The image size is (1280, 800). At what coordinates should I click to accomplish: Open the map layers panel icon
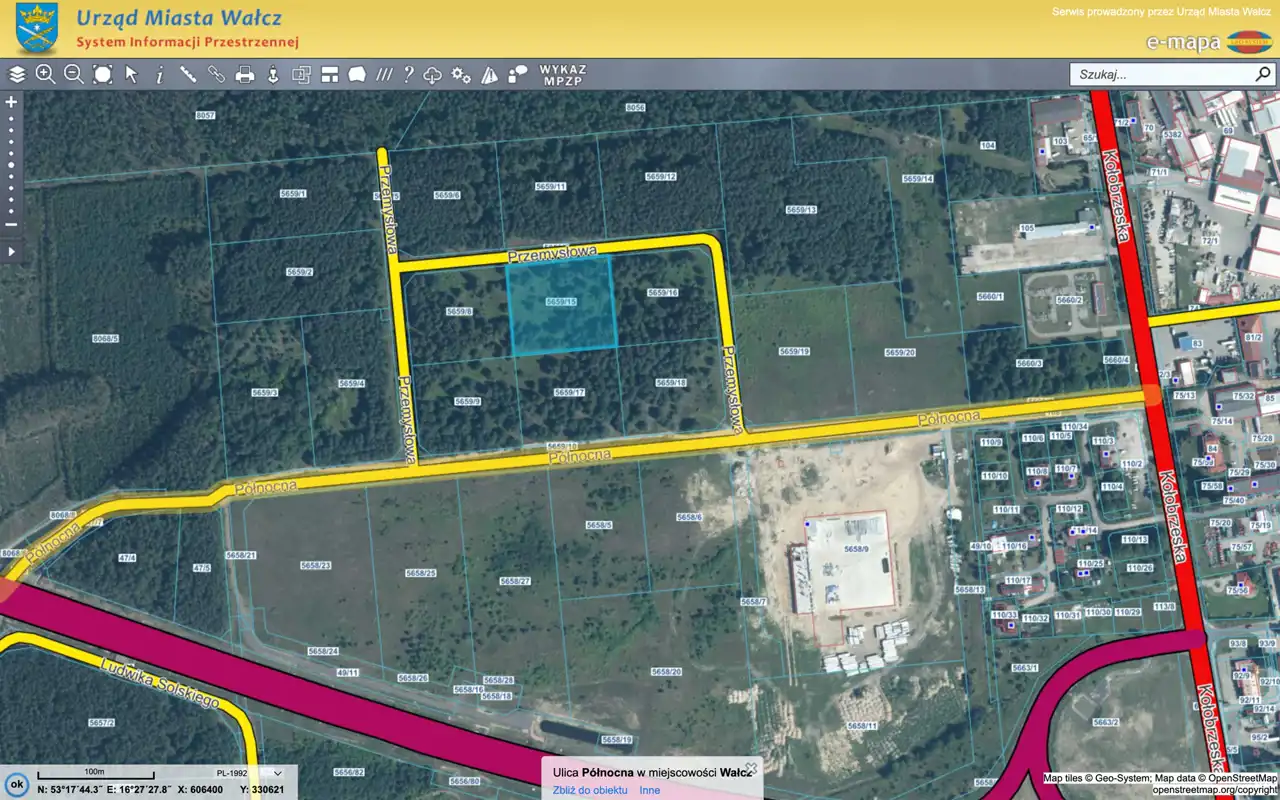coord(17,74)
